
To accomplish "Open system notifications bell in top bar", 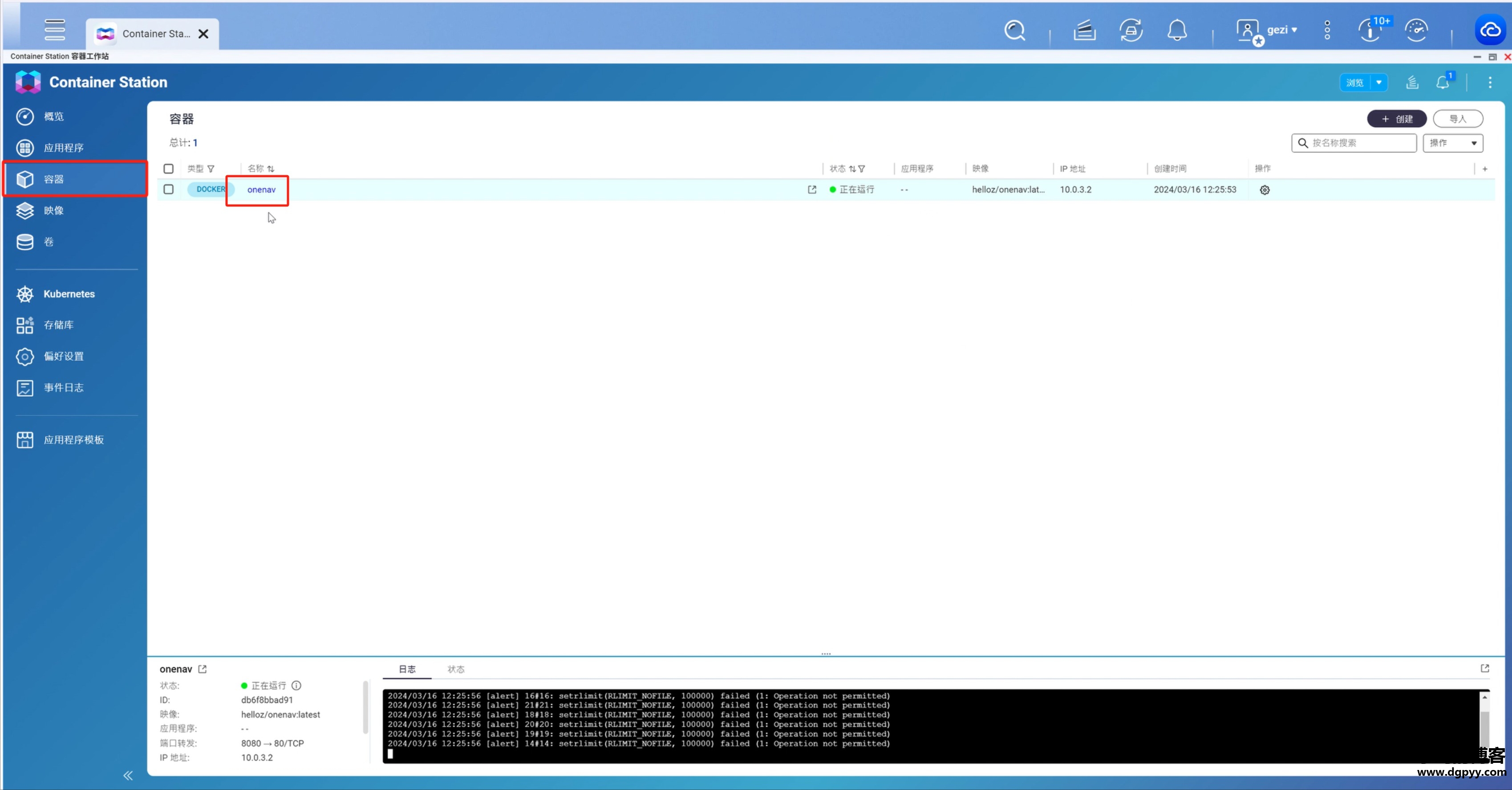I will [1177, 30].
